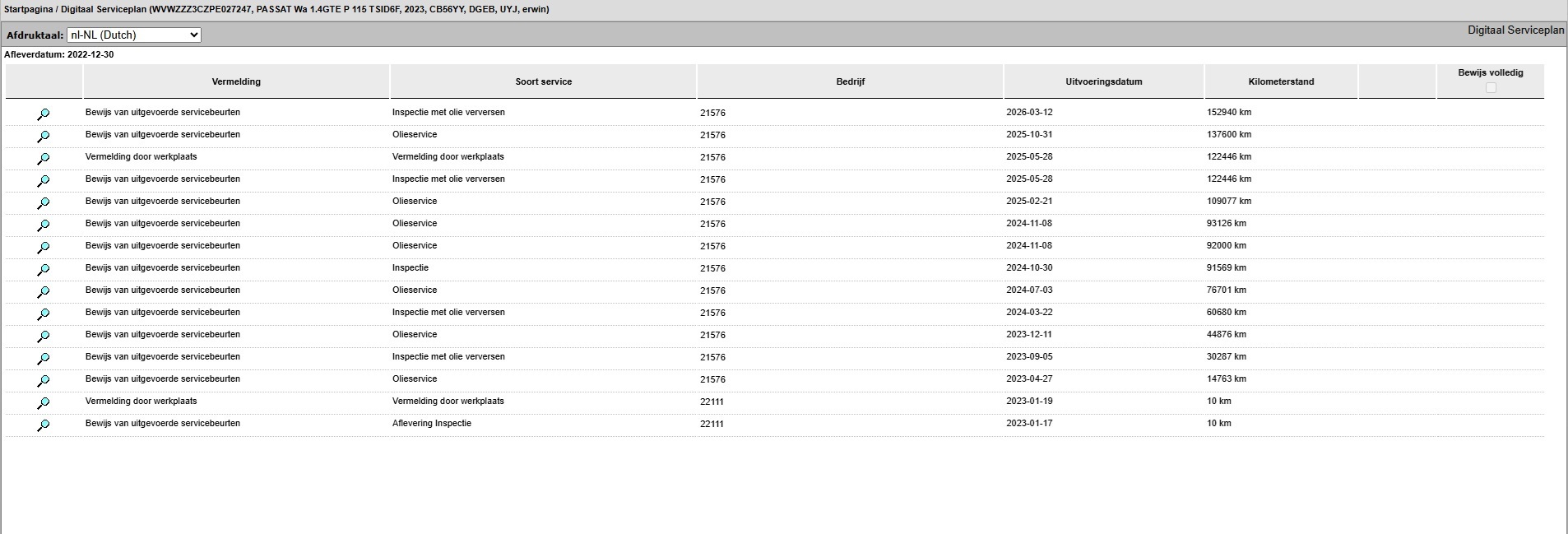Viewport: 1568px width, 534px height.
Task: Click the 14763 km mileage value
Action: (x=1227, y=378)
